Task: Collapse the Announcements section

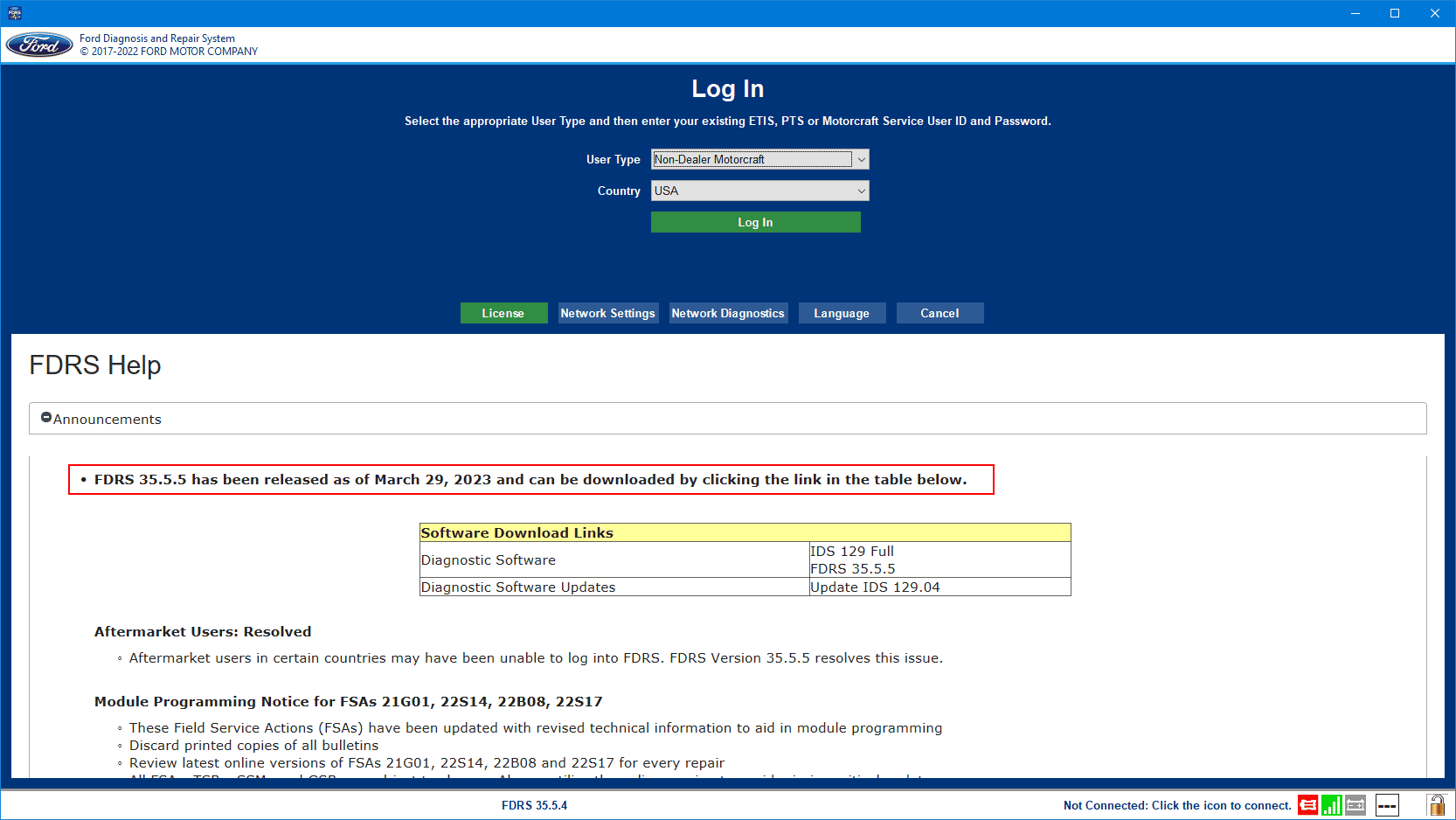Action: tap(46, 418)
